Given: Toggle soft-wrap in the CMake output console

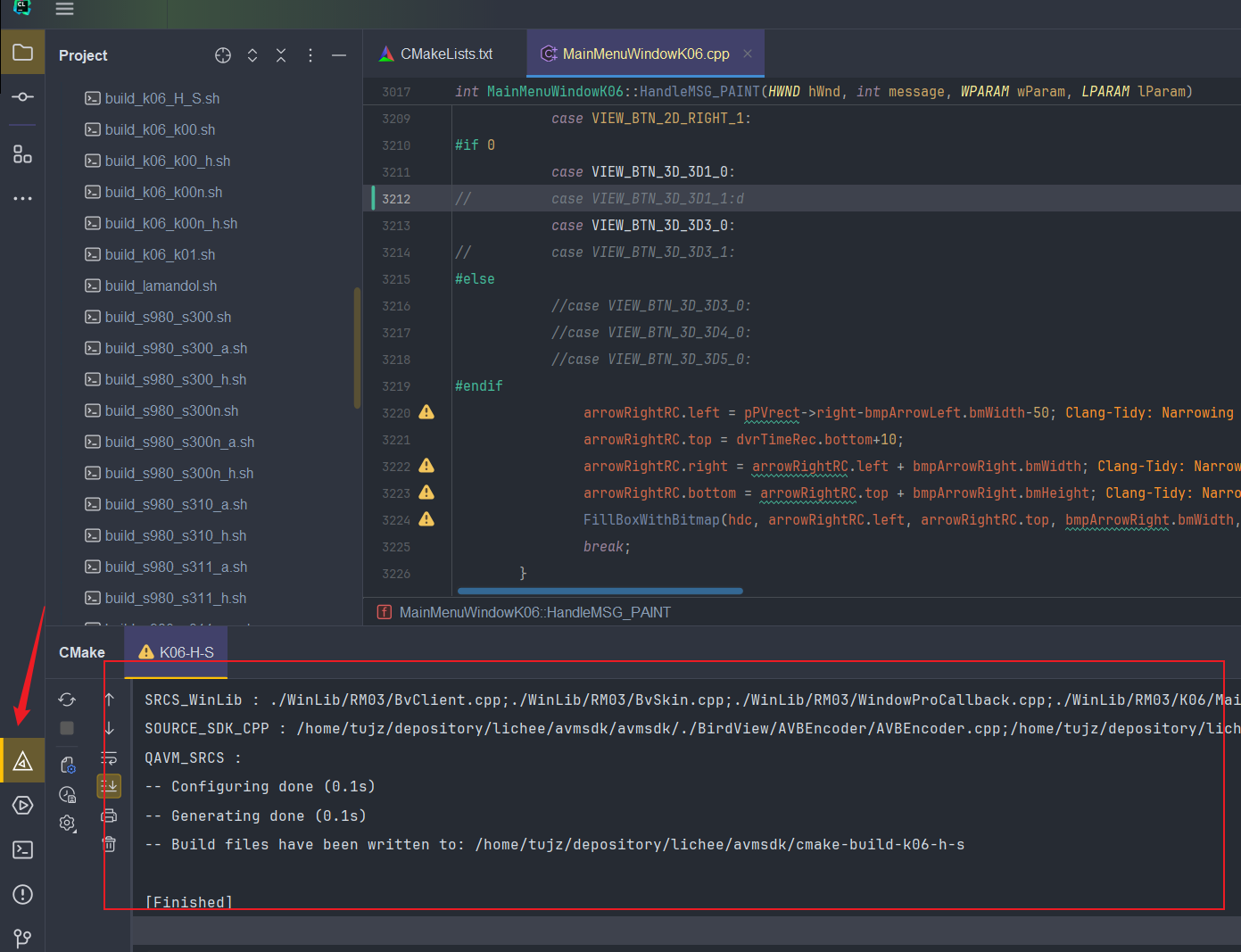Looking at the screenshot, I should 109,757.
